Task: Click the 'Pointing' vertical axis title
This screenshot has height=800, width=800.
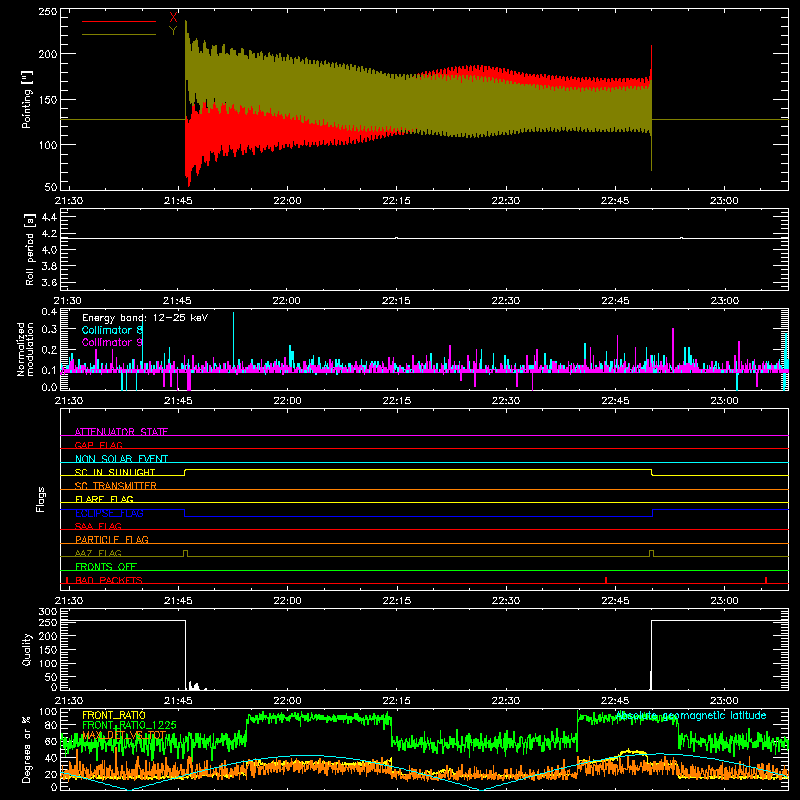Action: click(x=27, y=99)
